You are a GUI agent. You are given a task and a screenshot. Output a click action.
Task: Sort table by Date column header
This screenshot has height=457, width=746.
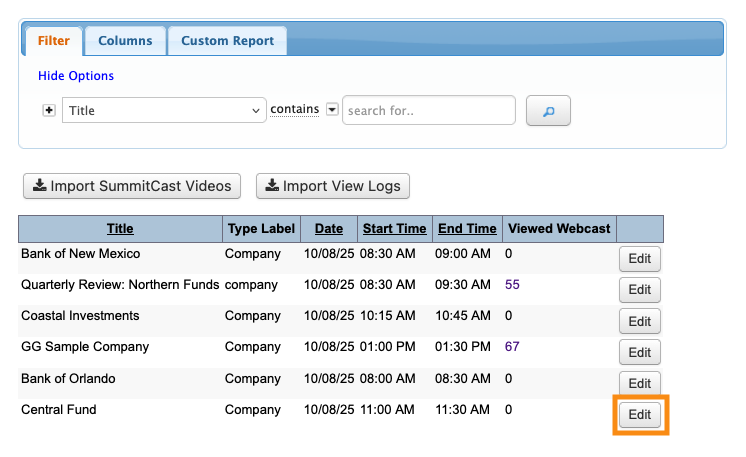click(328, 229)
